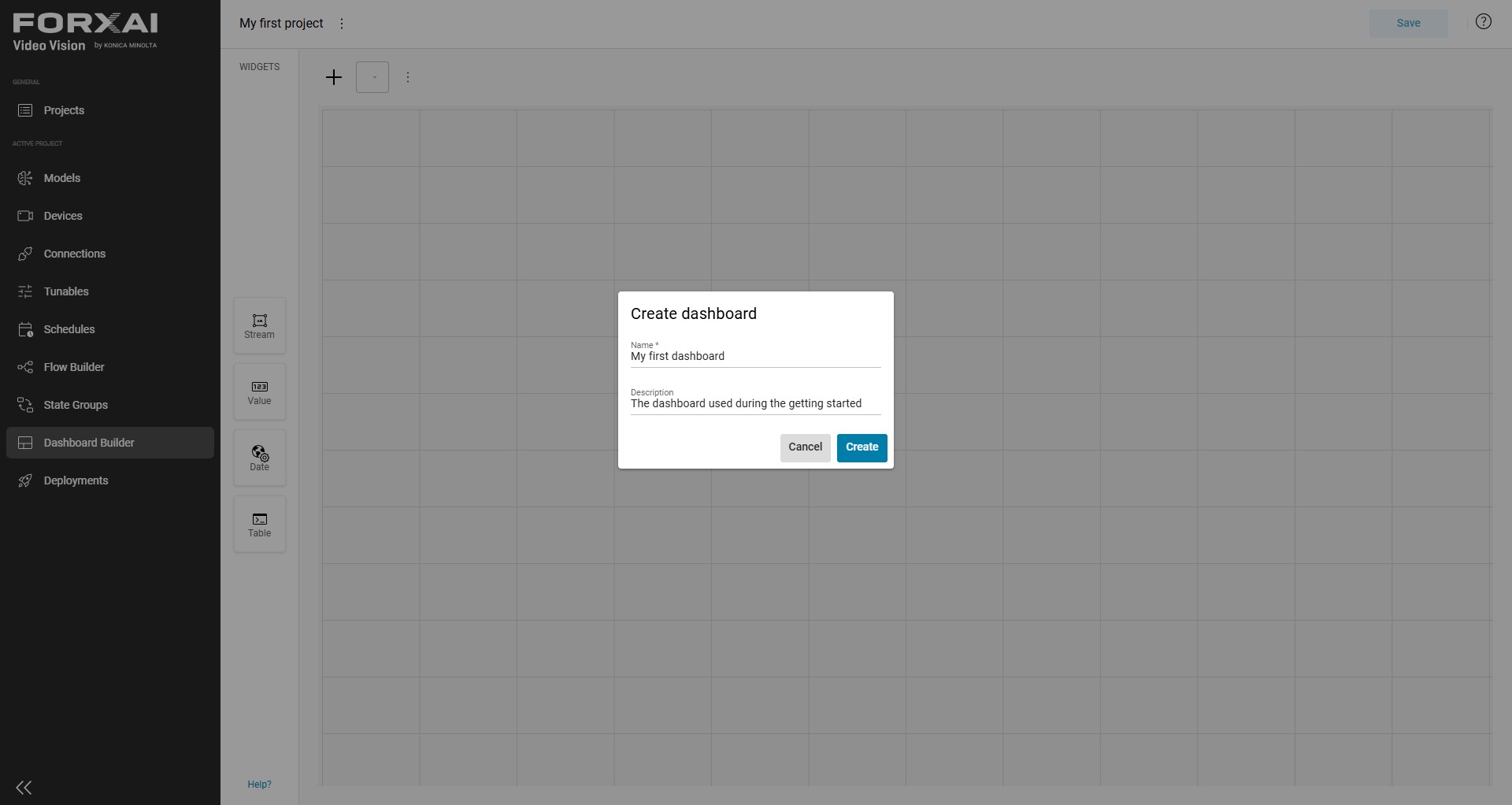Image resolution: width=1512 pixels, height=805 pixels.
Task: Select Dashboard Builder in the sidebar
Action: [x=110, y=443]
